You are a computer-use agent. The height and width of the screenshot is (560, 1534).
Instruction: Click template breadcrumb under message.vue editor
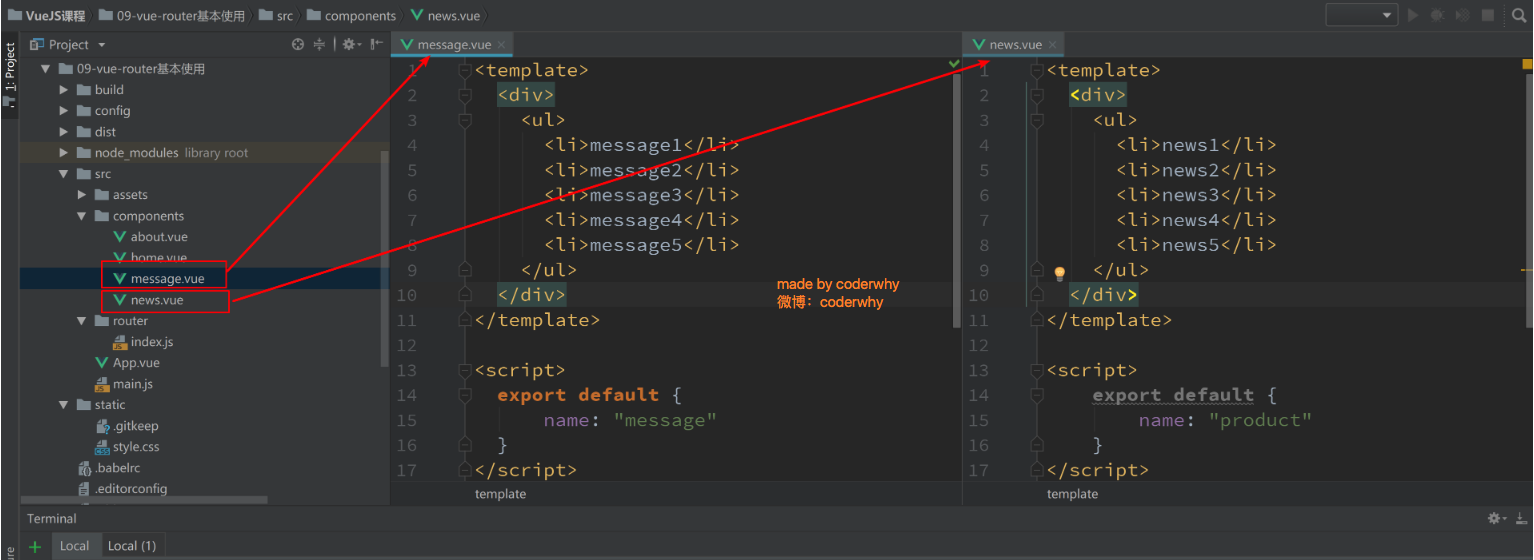(500, 494)
